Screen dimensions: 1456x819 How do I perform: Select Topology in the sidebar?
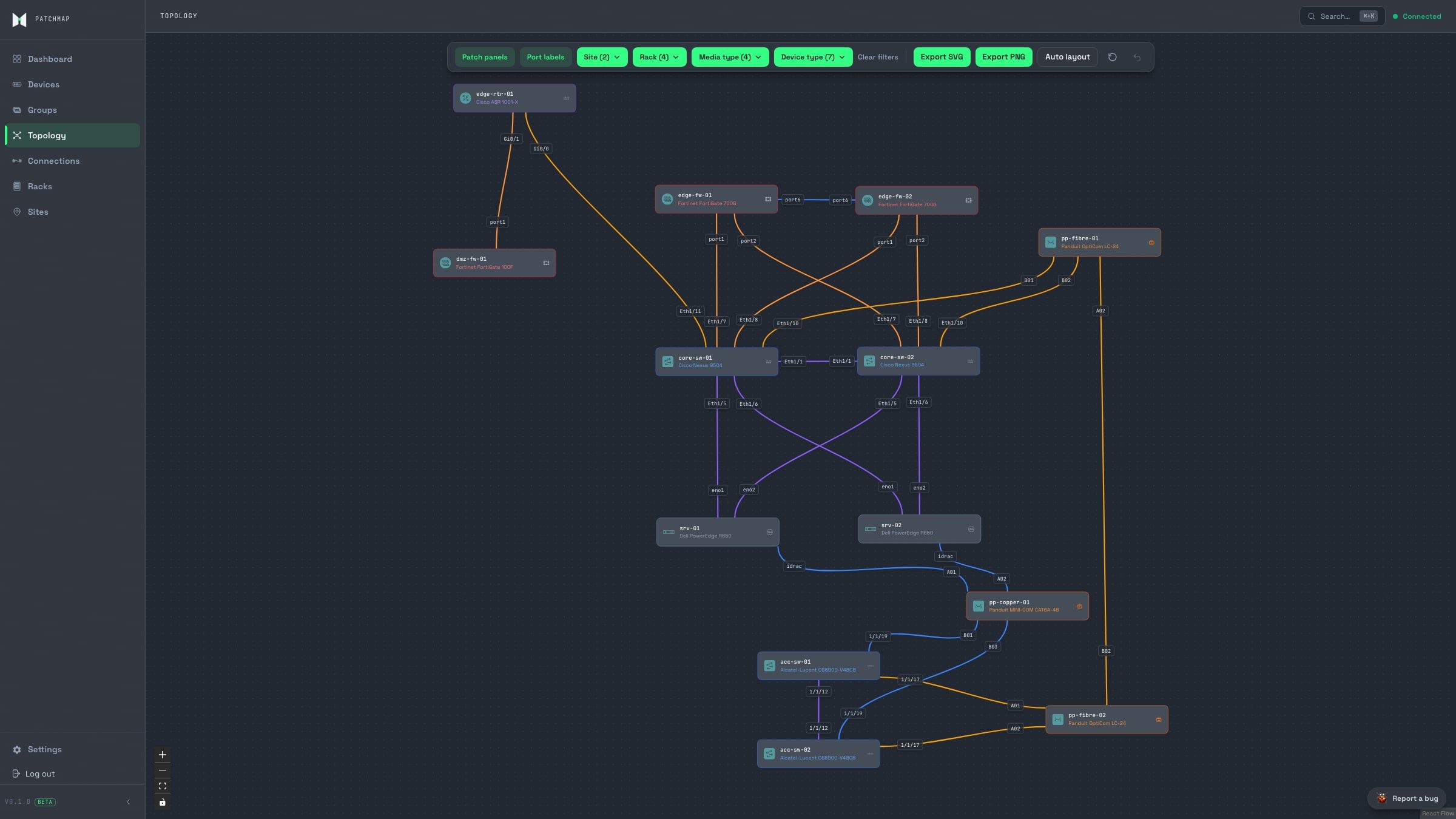[72, 135]
